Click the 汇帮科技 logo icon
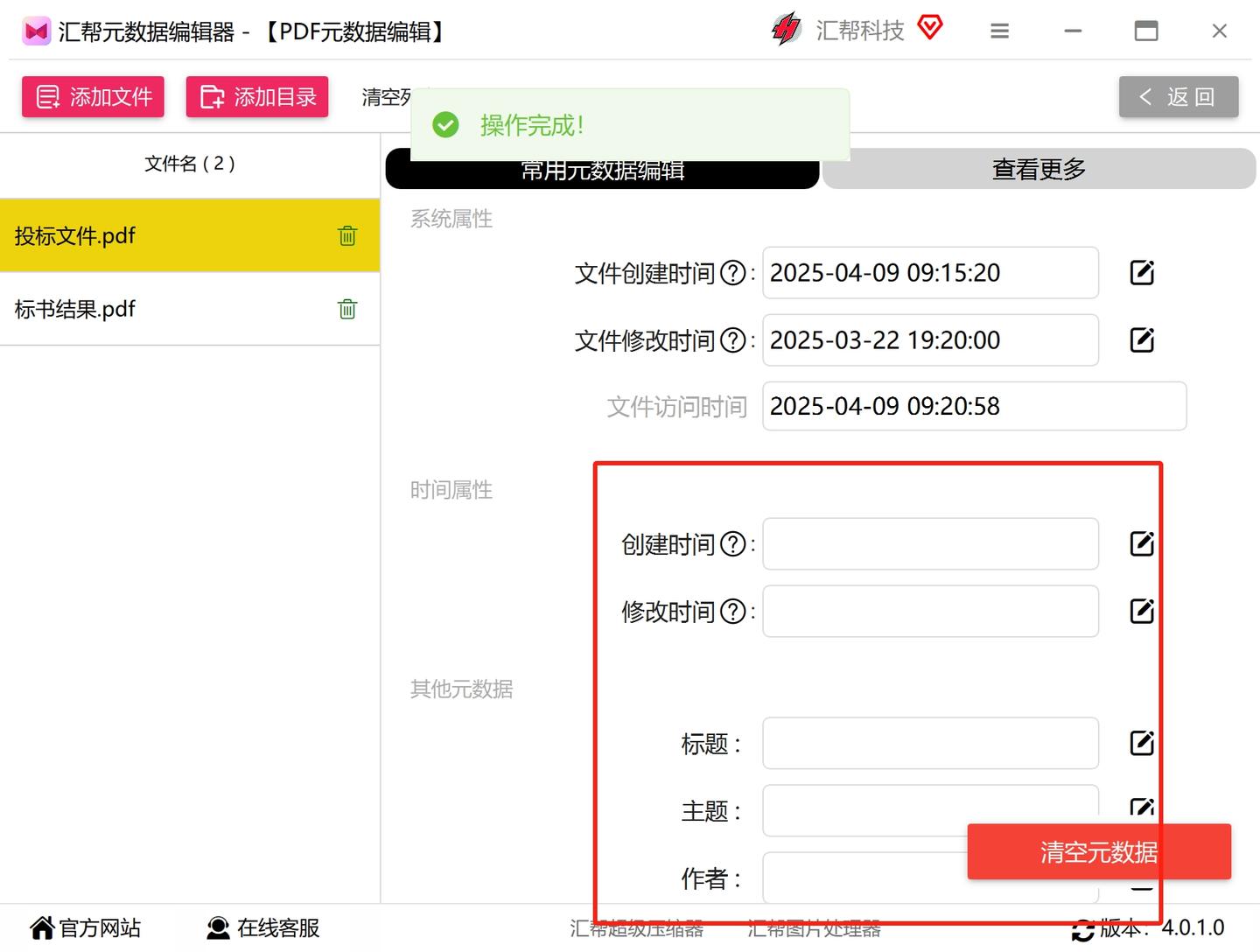Image resolution: width=1260 pixels, height=952 pixels. tap(786, 30)
